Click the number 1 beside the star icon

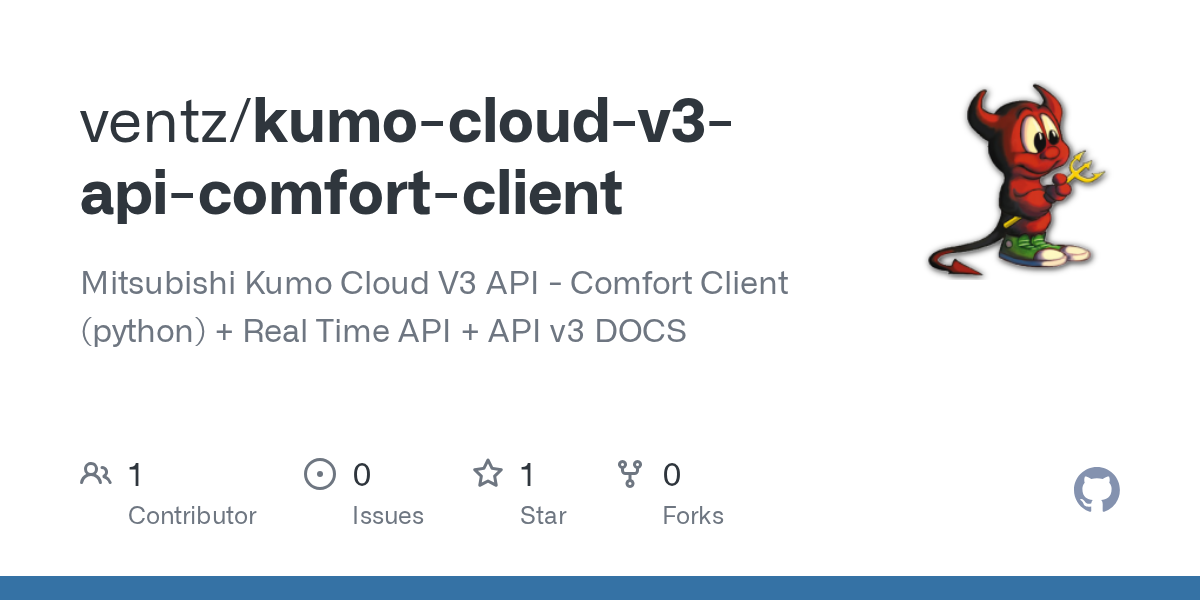point(528,475)
